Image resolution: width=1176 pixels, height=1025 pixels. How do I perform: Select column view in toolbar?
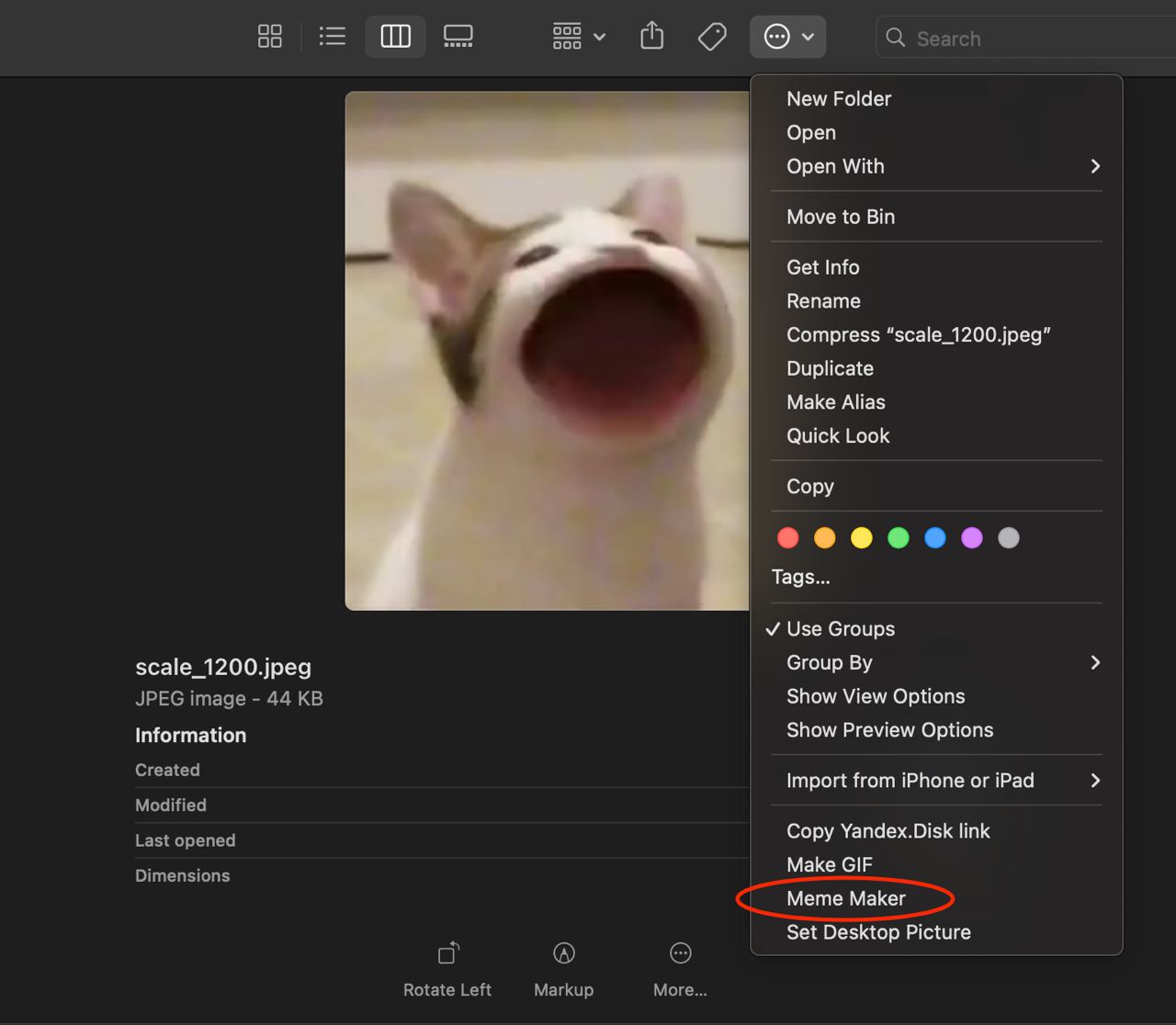click(395, 37)
